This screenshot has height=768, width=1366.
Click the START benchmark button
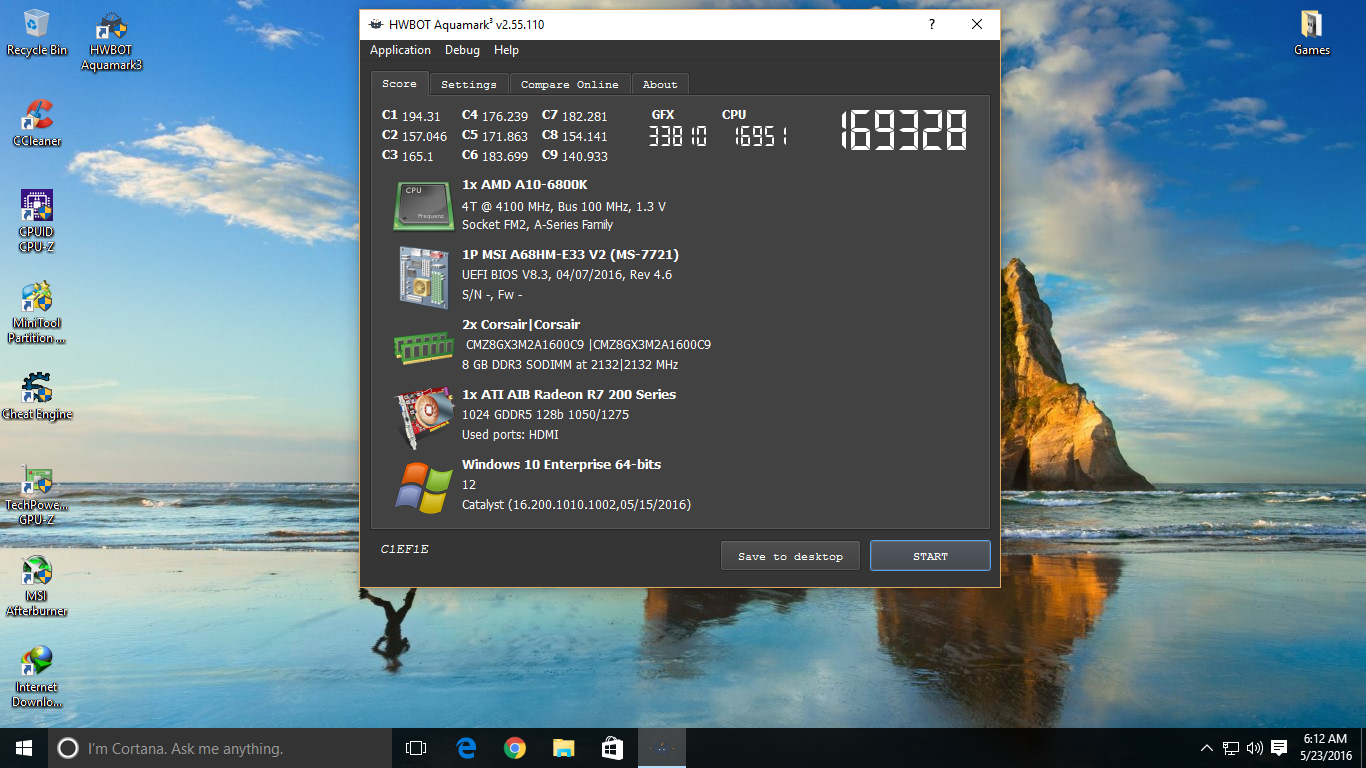[x=930, y=556]
